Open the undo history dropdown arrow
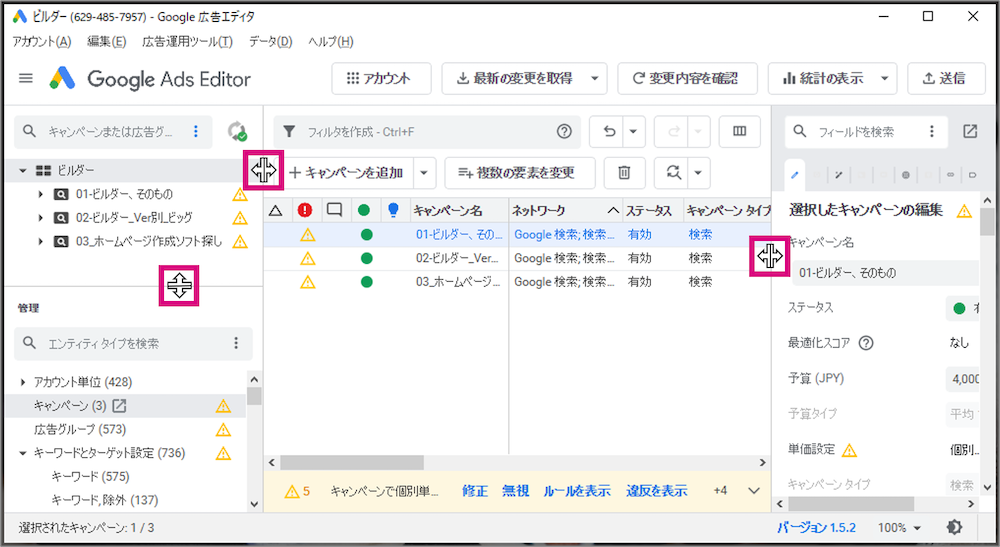This screenshot has height=547, width=1000. [x=633, y=131]
